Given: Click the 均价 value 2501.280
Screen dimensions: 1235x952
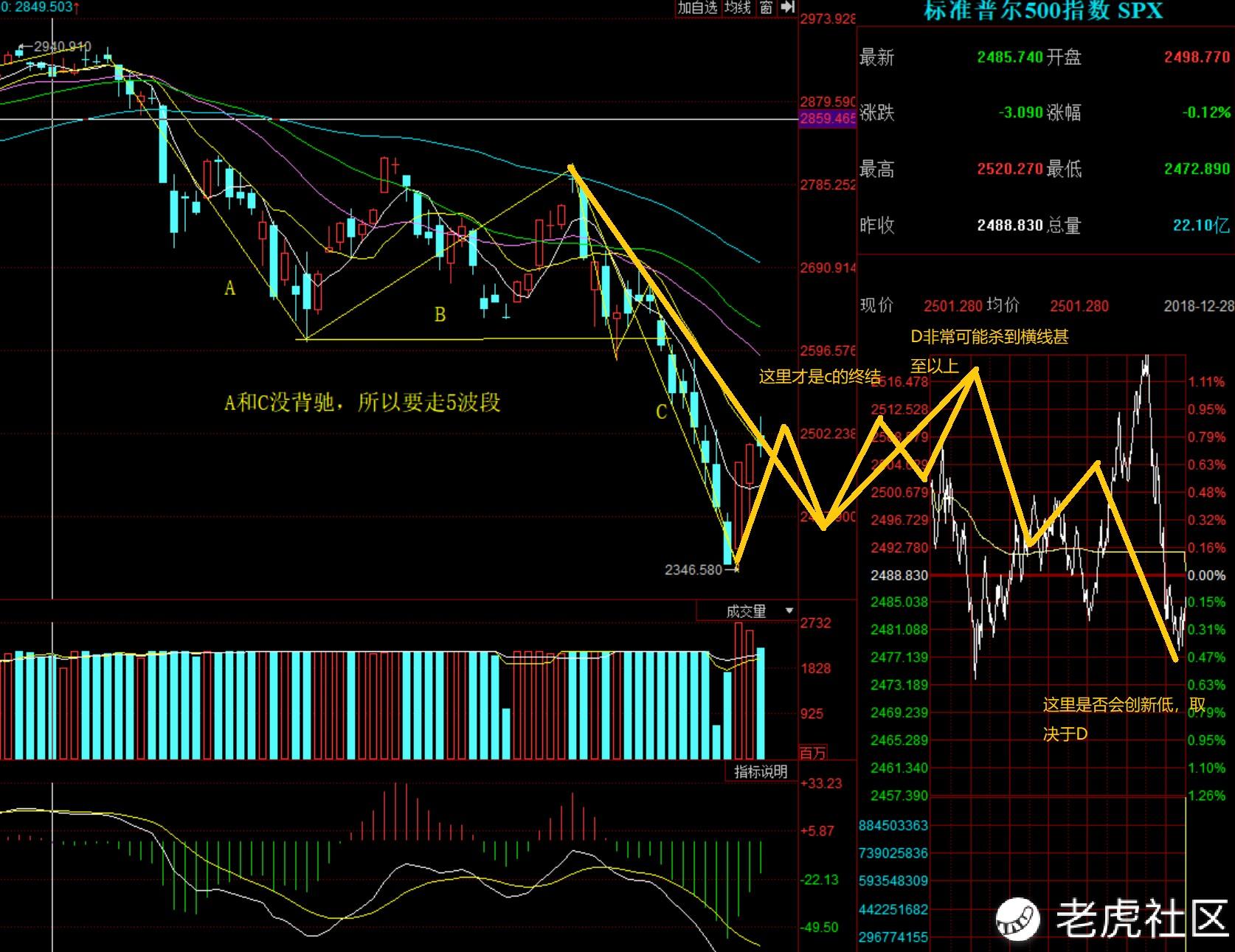Looking at the screenshot, I should click(1079, 305).
